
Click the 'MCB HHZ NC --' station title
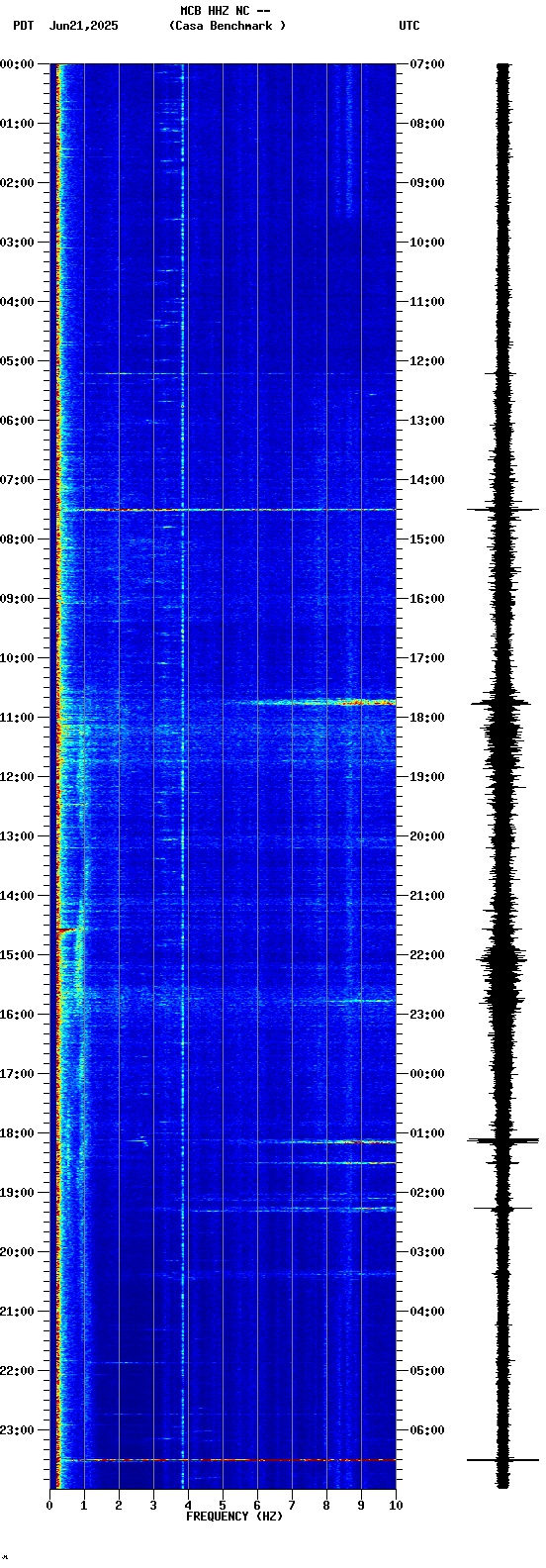pyautogui.click(x=226, y=11)
